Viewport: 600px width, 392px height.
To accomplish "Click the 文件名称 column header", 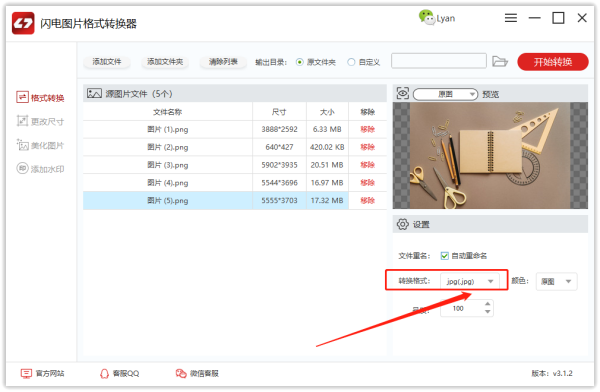I will tap(168, 112).
